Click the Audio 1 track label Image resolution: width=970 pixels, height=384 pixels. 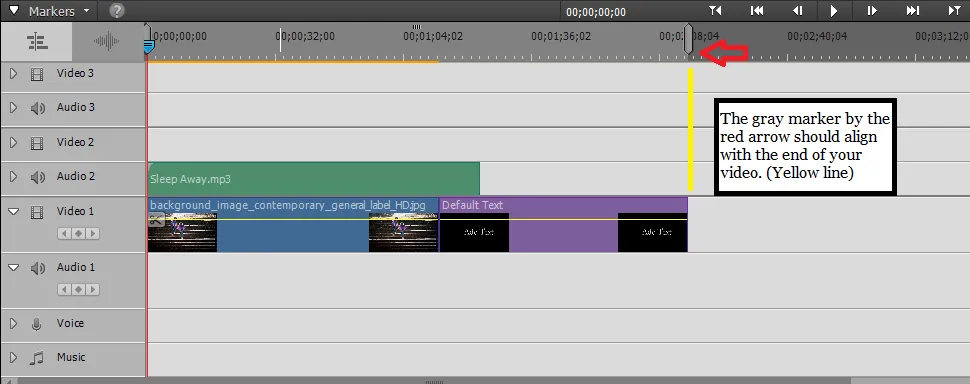(x=76, y=268)
